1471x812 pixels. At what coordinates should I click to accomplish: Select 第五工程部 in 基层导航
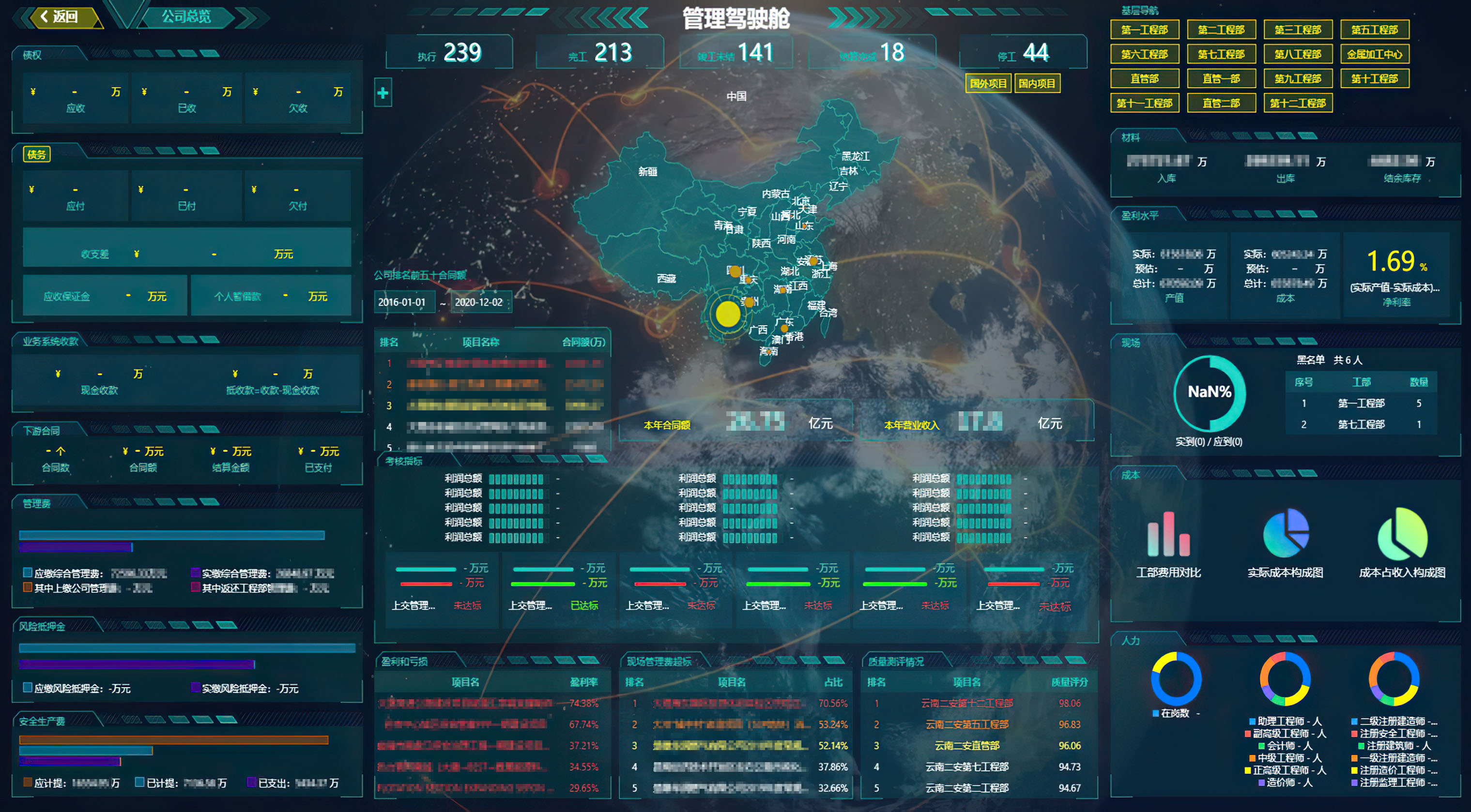point(1375,30)
